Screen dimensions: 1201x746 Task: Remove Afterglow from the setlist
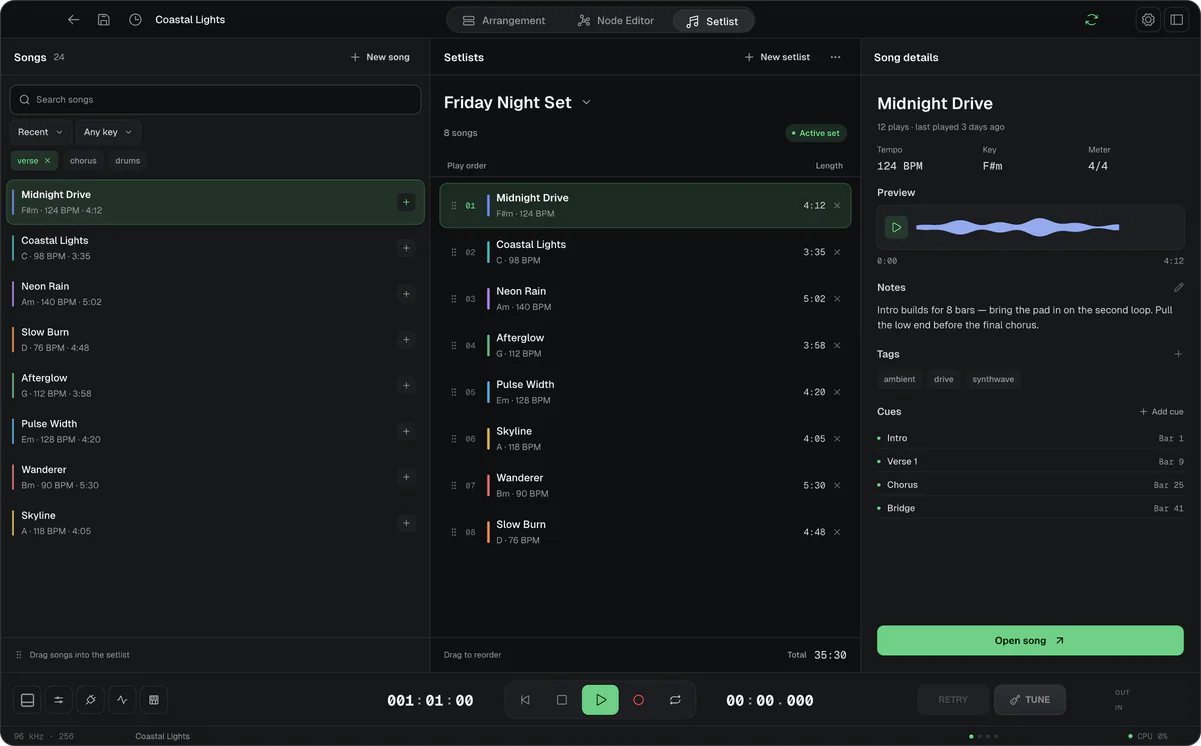[x=837, y=346]
